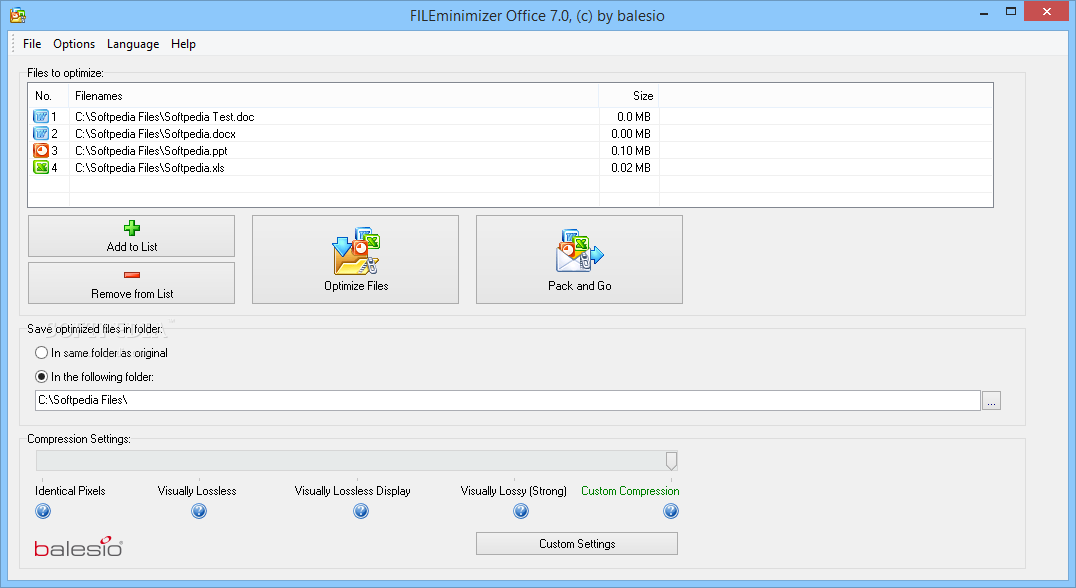1076x588 pixels.
Task: Click the 0.00 MB size cell
Action: [631, 134]
